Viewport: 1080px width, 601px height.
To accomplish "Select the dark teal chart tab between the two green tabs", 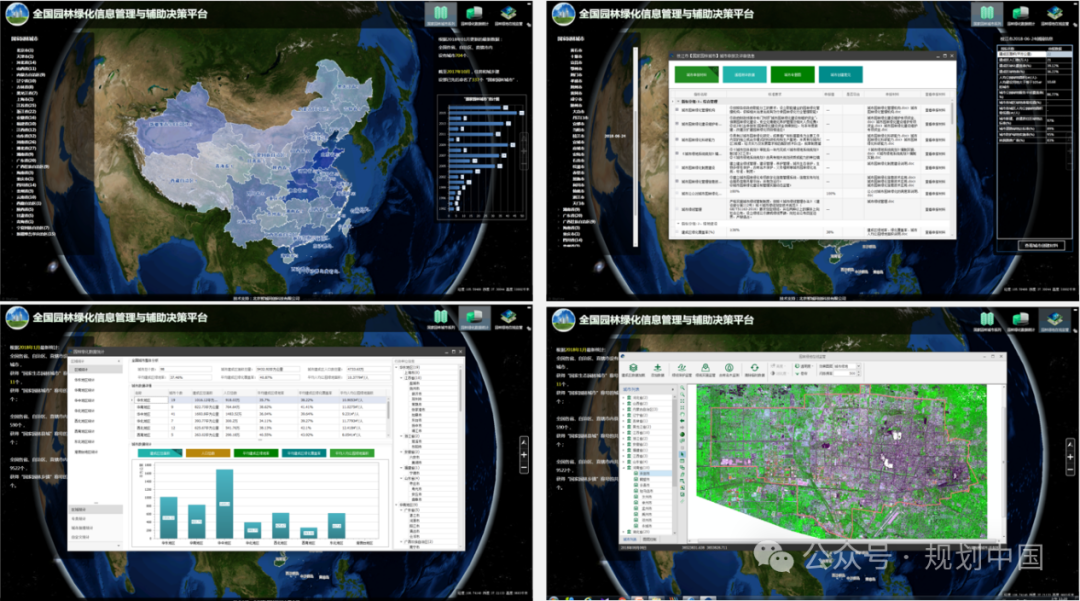I will [x=304, y=454].
